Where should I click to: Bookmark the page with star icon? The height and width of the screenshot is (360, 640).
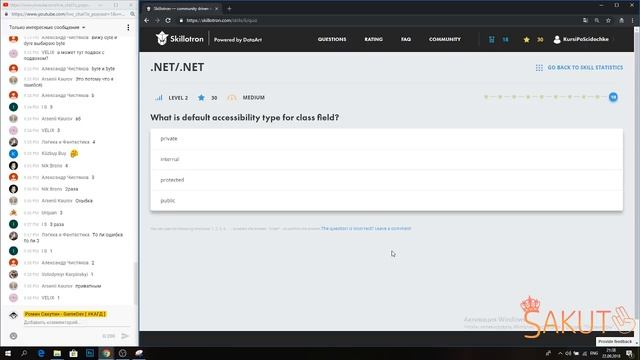(608, 20)
